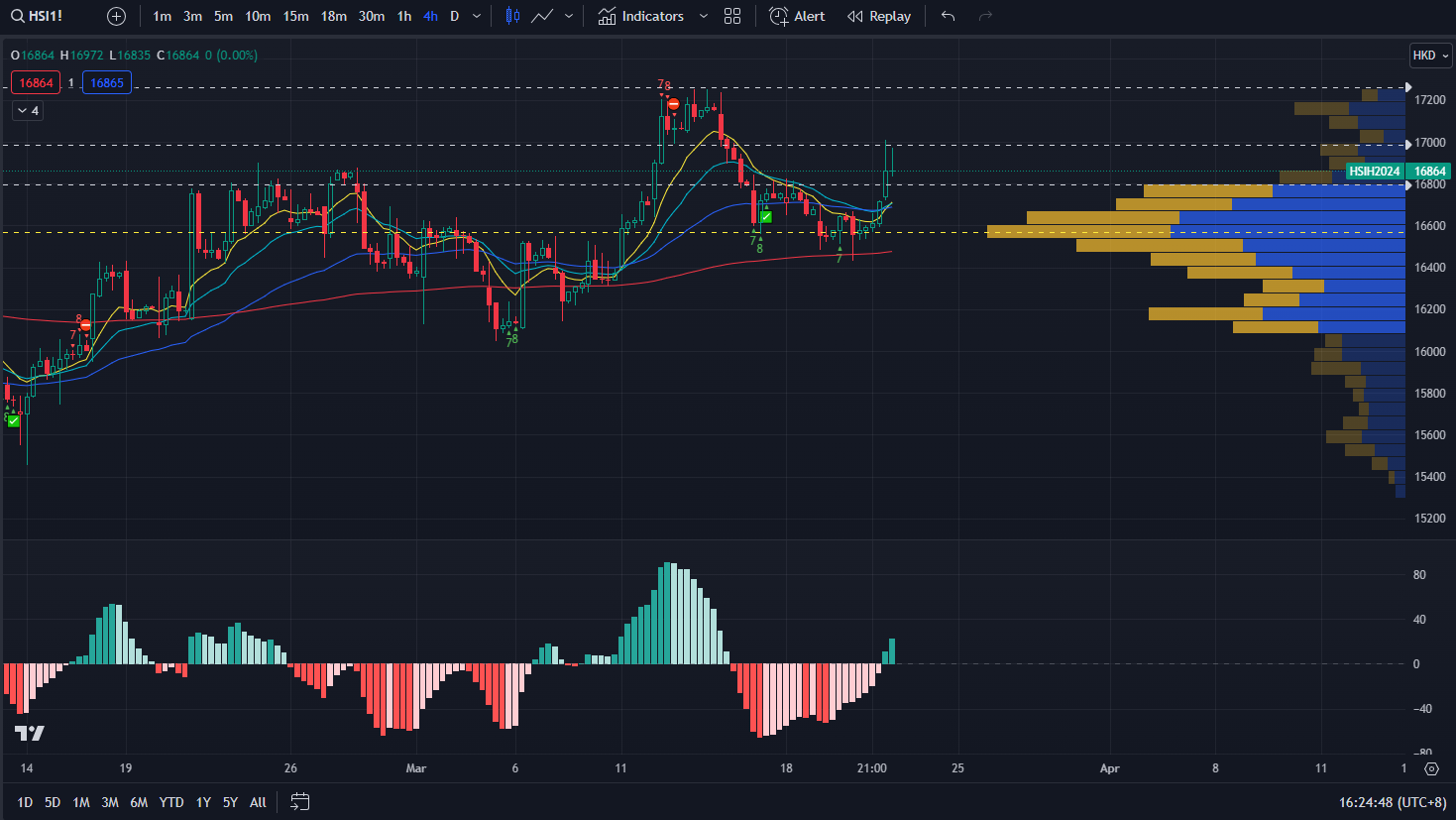Collapse the indicator legend showing 4
Viewport: 1456px width, 820px height.
point(28,111)
